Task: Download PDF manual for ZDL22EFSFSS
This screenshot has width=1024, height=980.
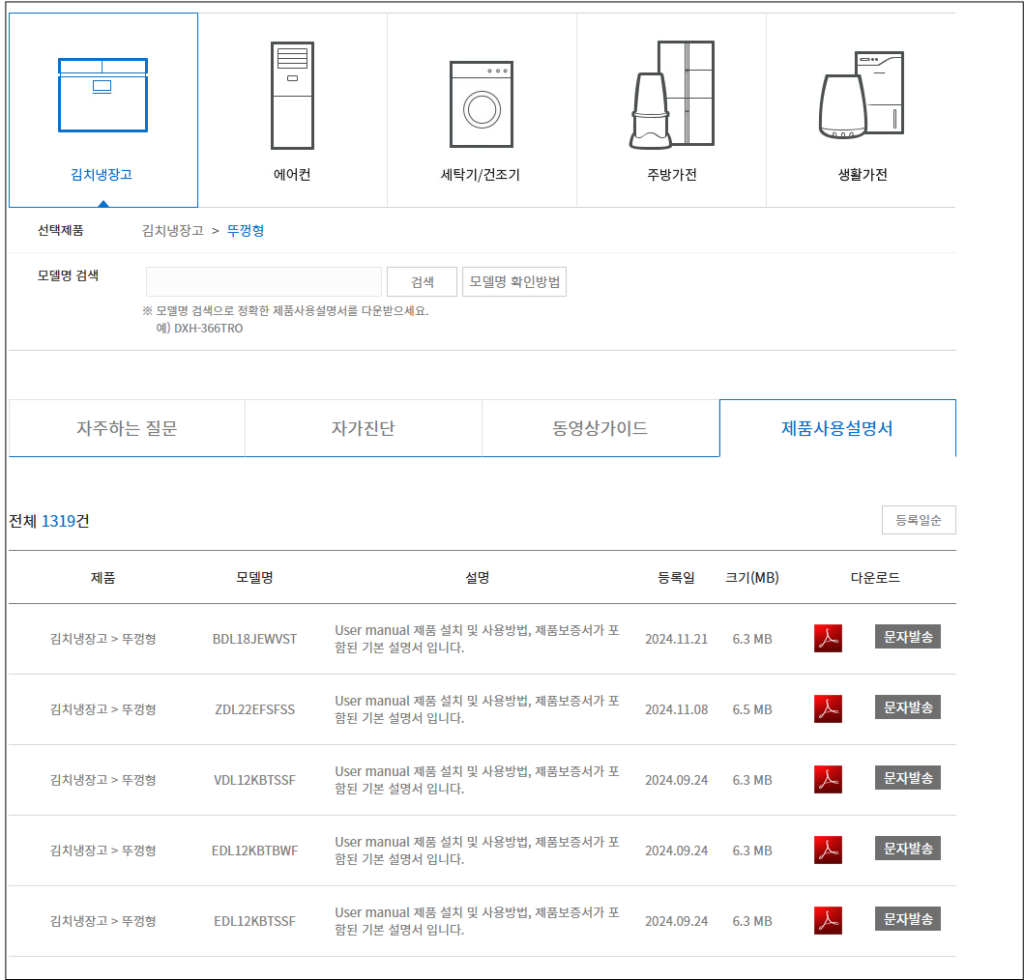Action: coord(828,709)
